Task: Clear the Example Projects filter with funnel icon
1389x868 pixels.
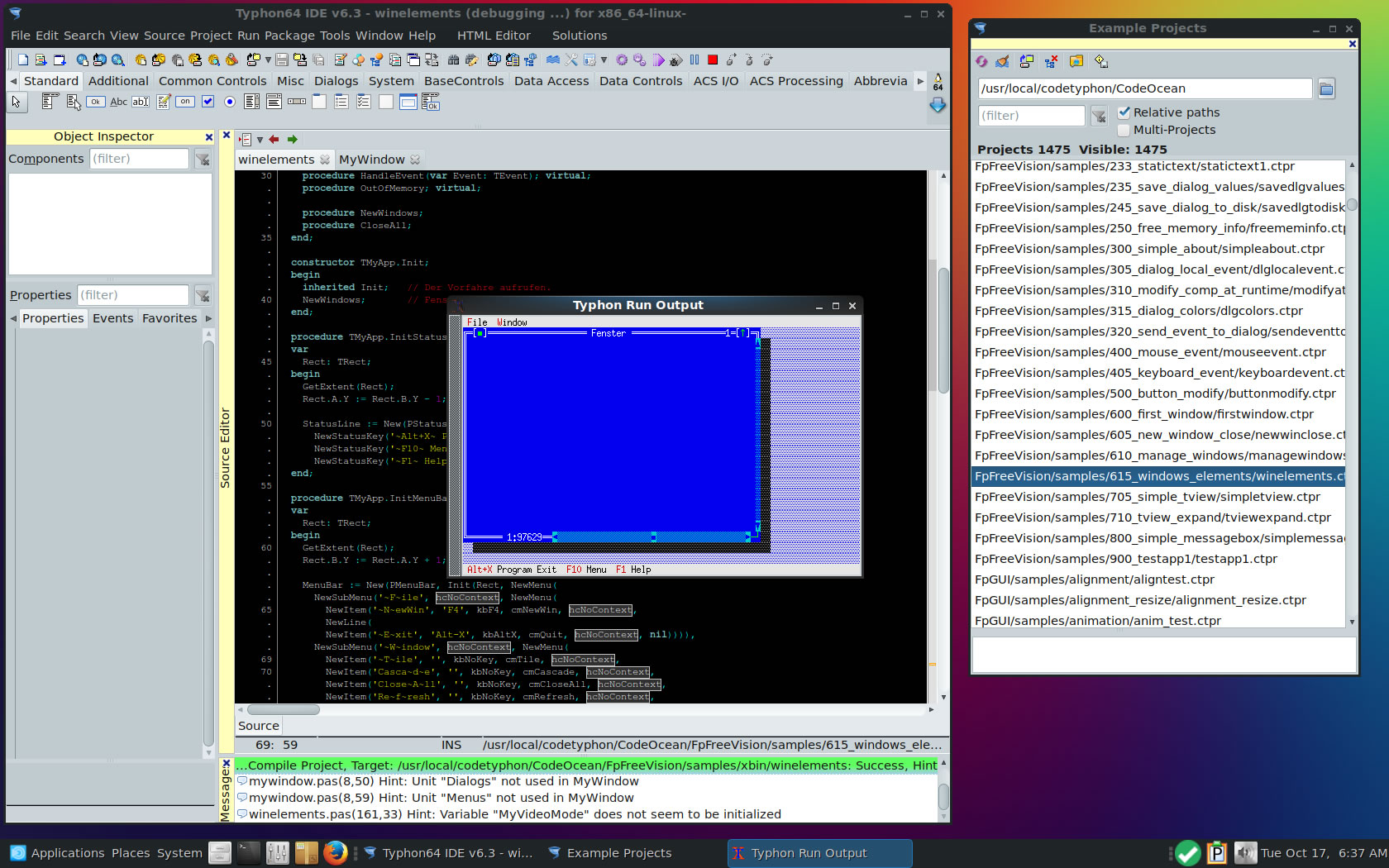Action: 1099,116
